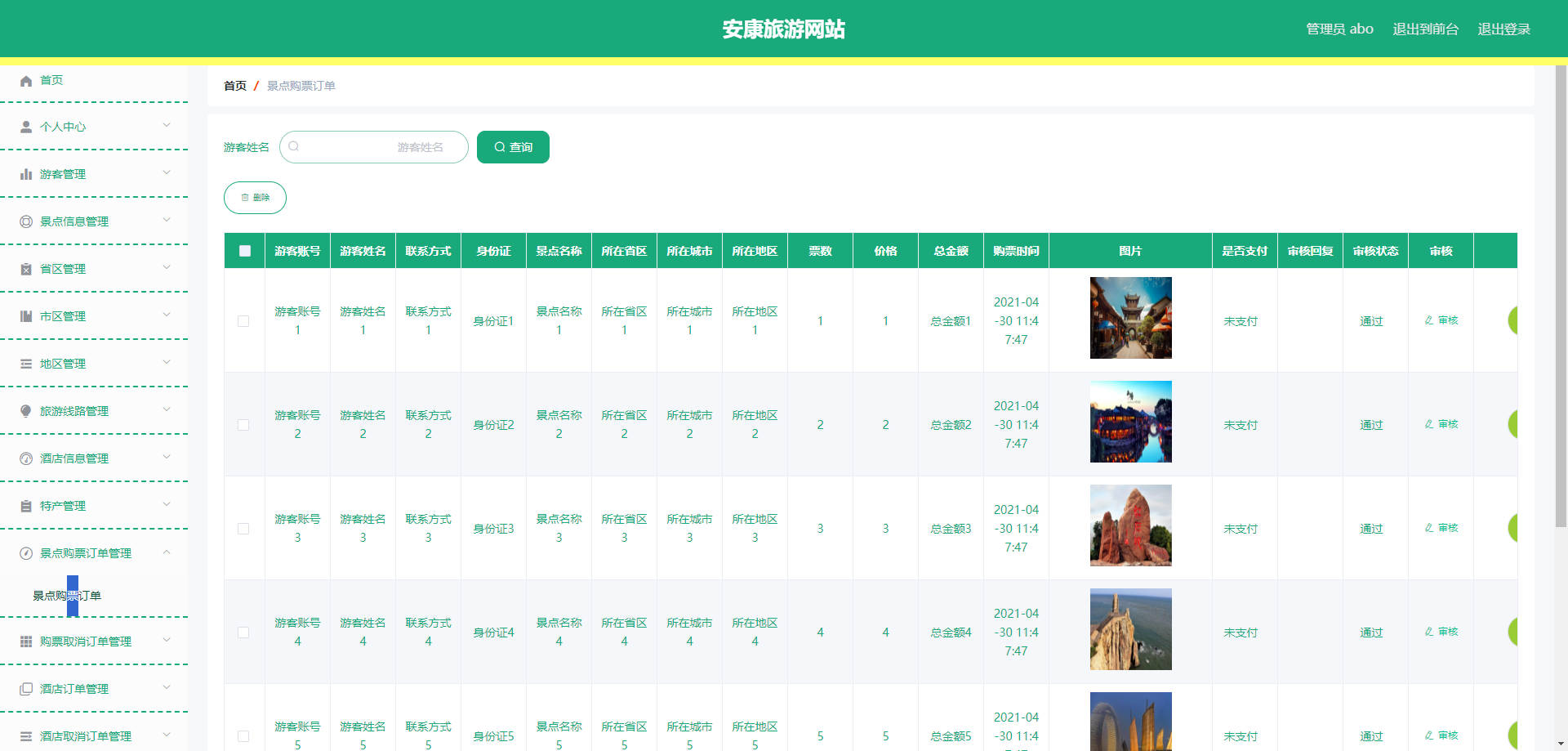The image size is (1568, 751).
Task: Toggle the select-all checkbox in table header
Action: click(245, 251)
